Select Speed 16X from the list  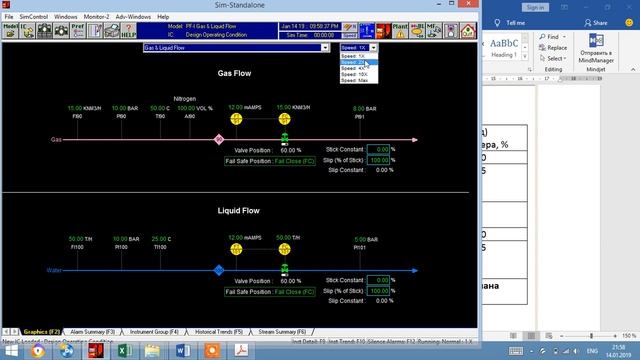359,74
